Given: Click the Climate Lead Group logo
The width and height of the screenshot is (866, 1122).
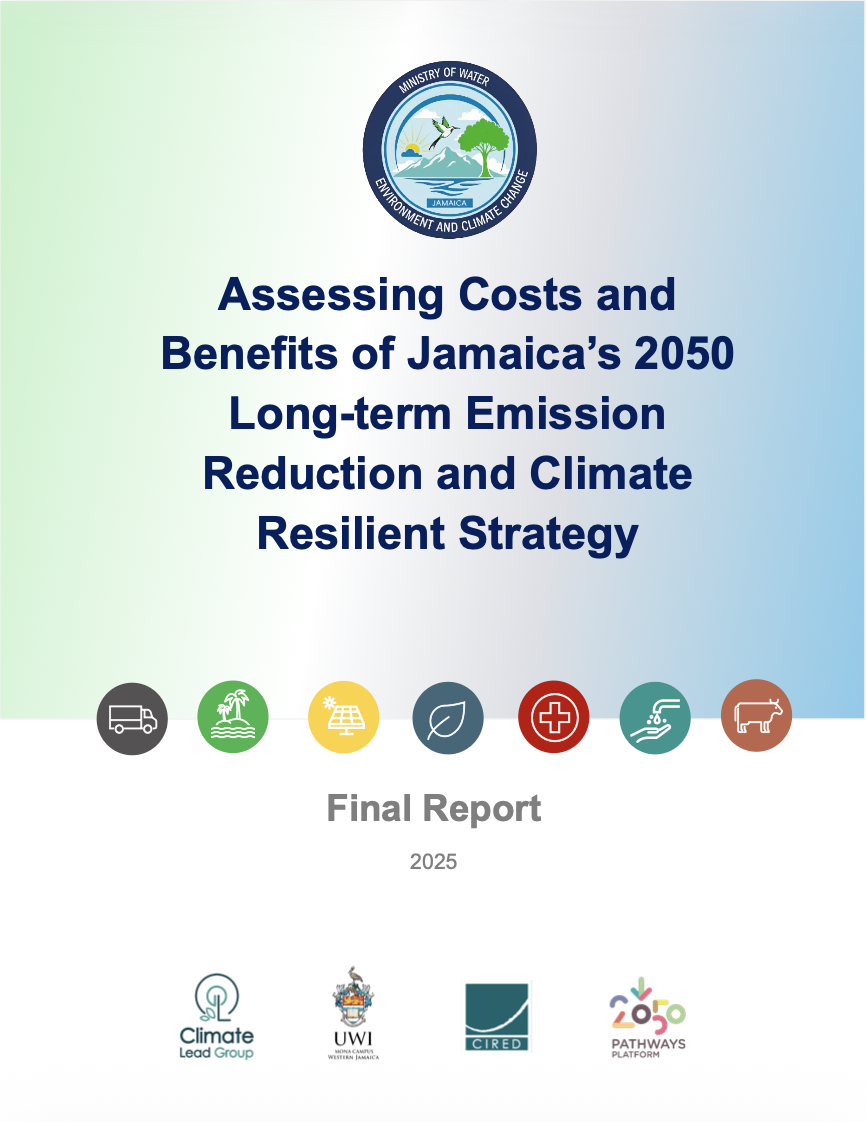Looking at the screenshot, I should [217, 1017].
